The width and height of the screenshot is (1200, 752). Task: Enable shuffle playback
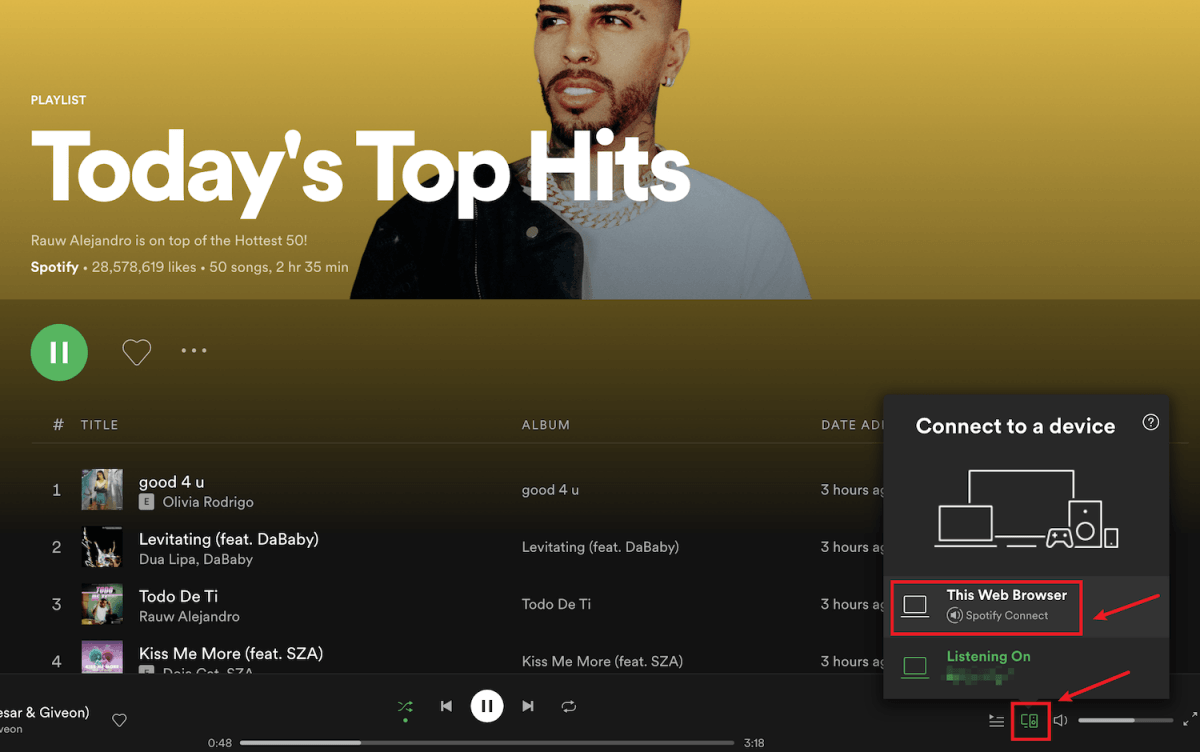[x=405, y=705]
